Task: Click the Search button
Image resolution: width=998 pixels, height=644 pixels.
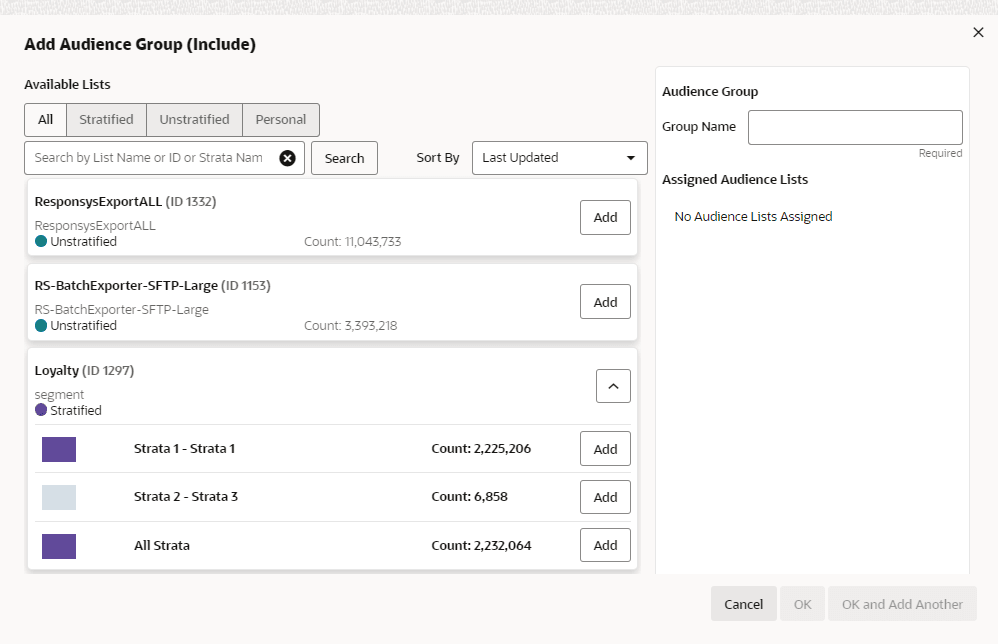Action: click(344, 158)
